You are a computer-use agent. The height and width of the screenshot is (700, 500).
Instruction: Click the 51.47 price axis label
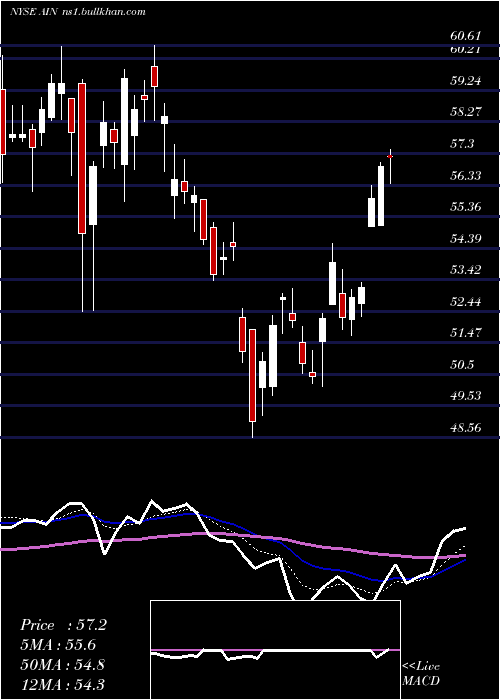[466, 333]
